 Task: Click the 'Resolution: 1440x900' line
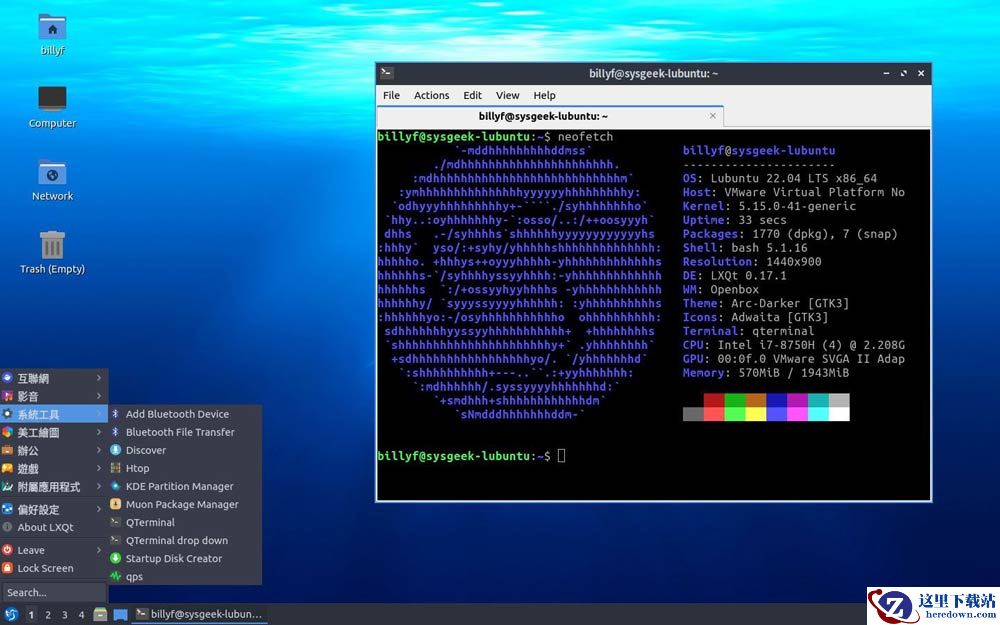point(752,261)
